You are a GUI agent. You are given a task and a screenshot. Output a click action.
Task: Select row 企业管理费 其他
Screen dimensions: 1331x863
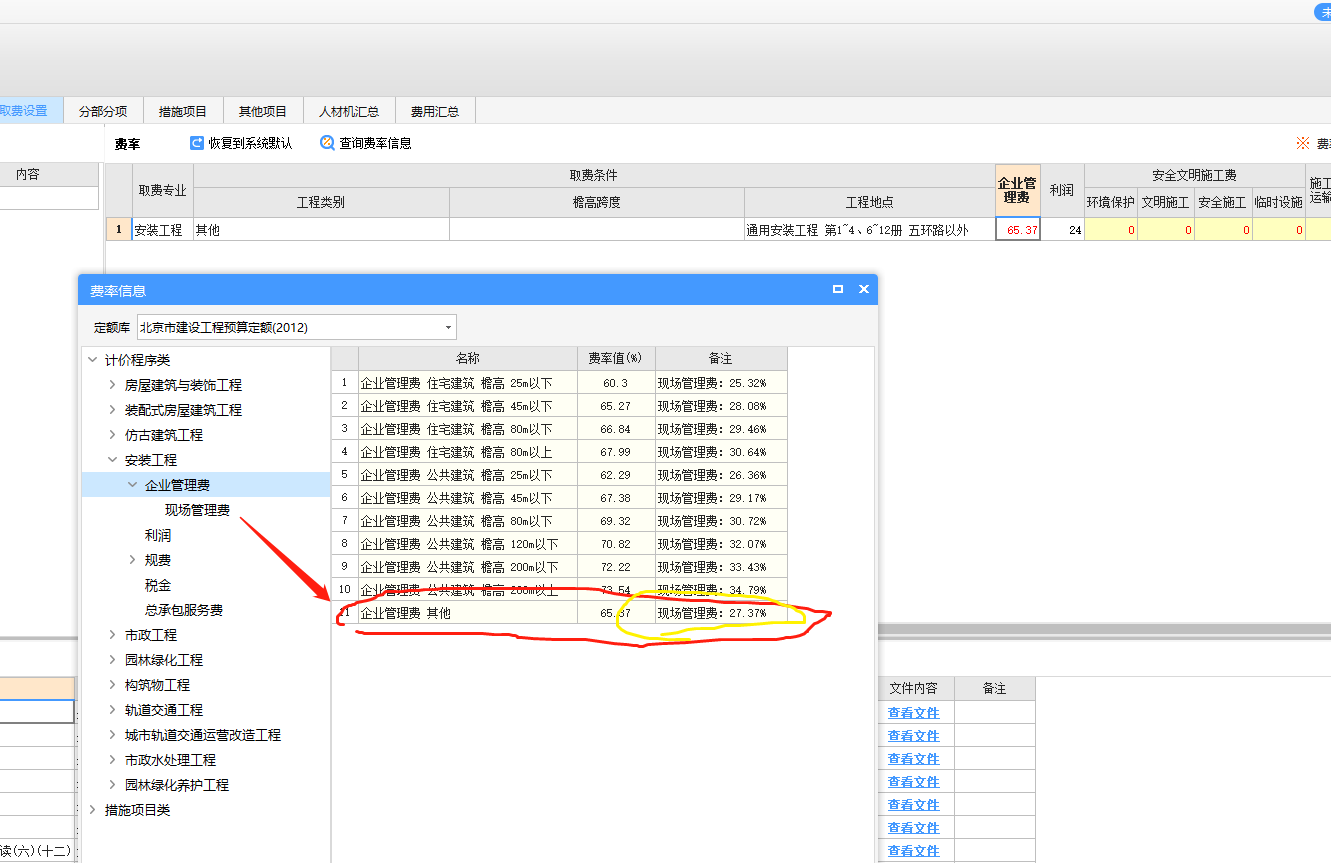click(560, 612)
